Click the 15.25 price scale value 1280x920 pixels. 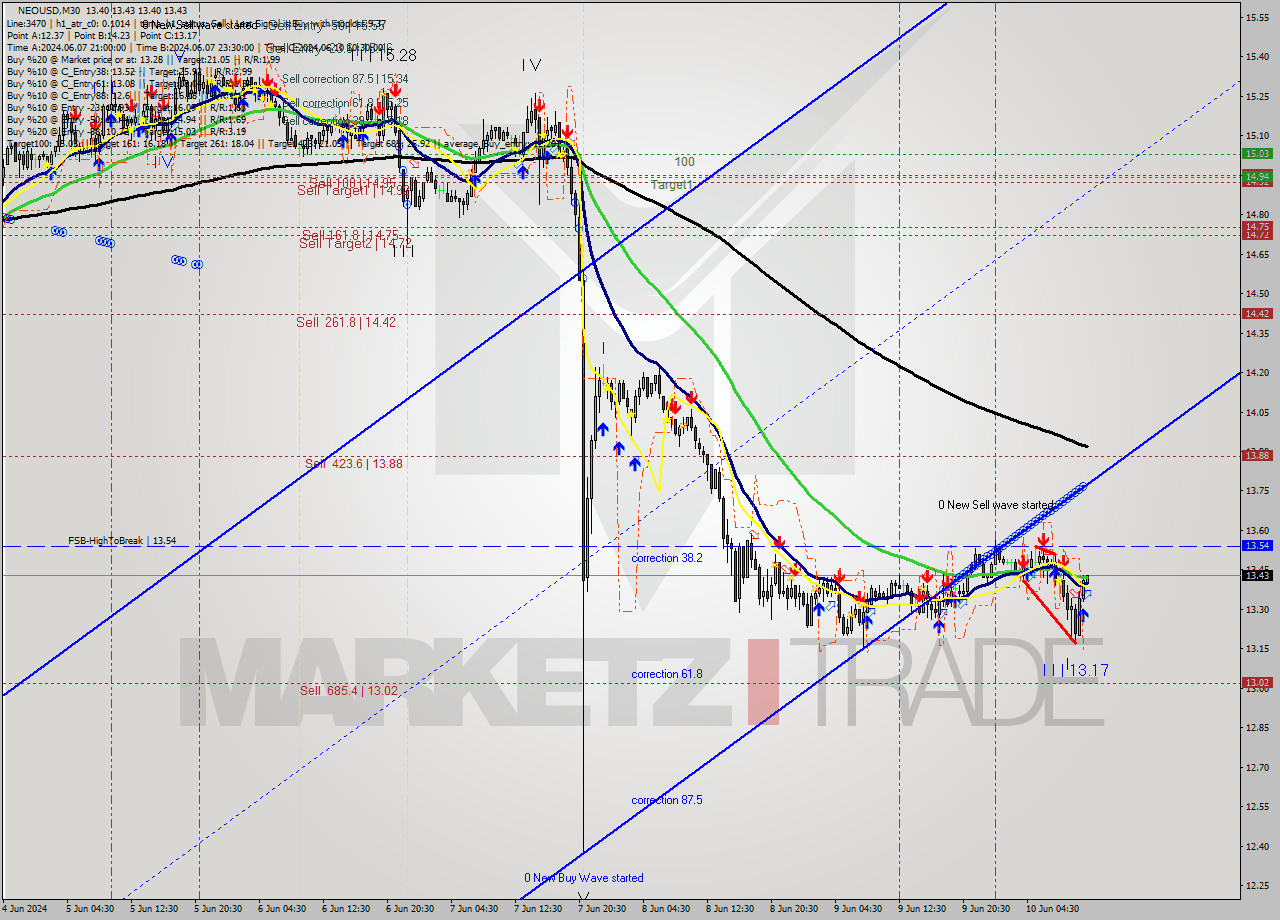pyautogui.click(x=1256, y=96)
